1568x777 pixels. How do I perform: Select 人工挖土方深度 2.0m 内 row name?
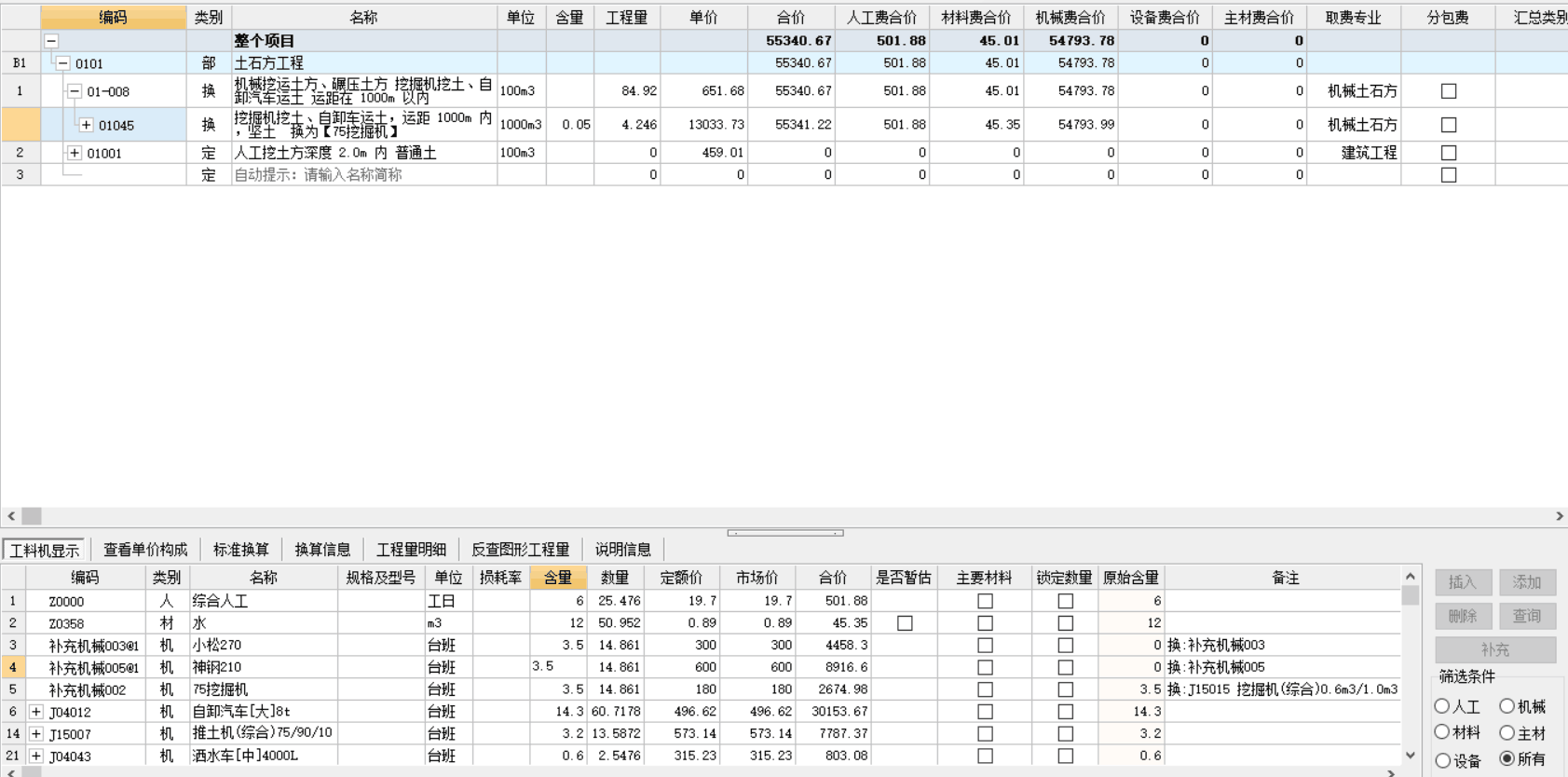click(x=364, y=153)
